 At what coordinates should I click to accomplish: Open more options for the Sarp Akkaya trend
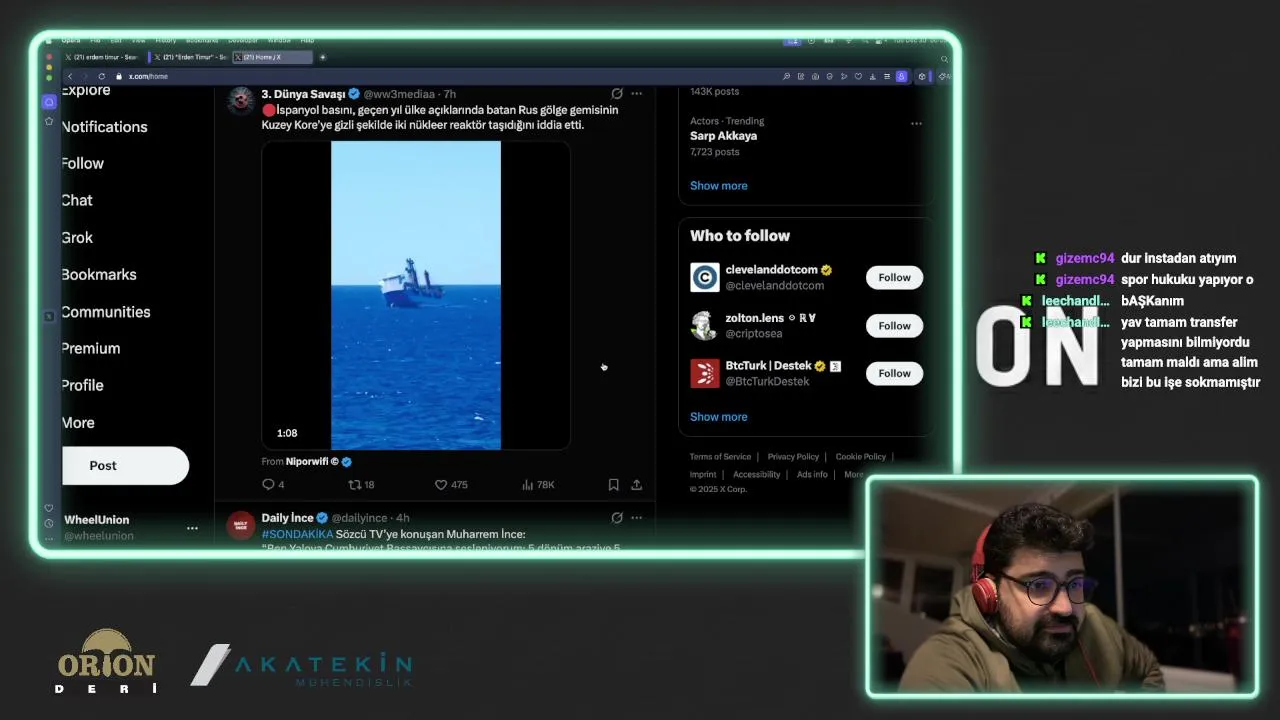click(916, 124)
